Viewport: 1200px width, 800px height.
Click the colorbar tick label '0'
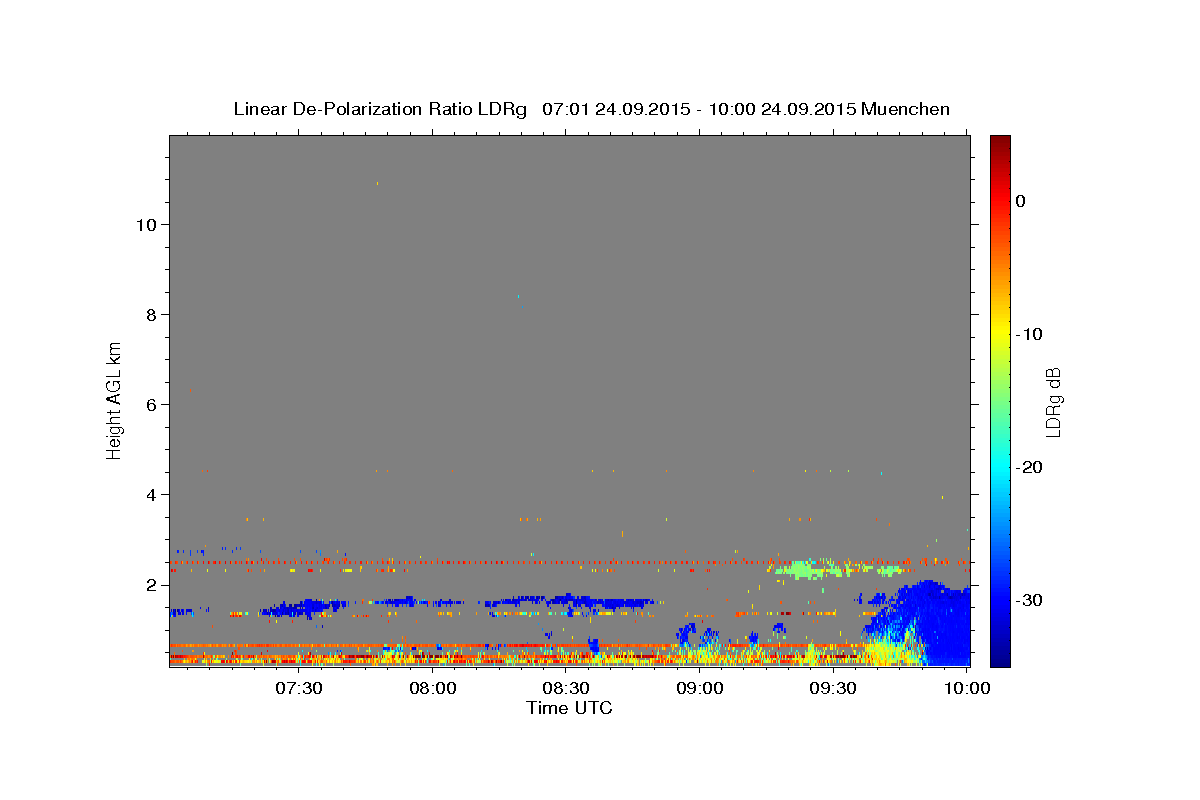(1021, 201)
